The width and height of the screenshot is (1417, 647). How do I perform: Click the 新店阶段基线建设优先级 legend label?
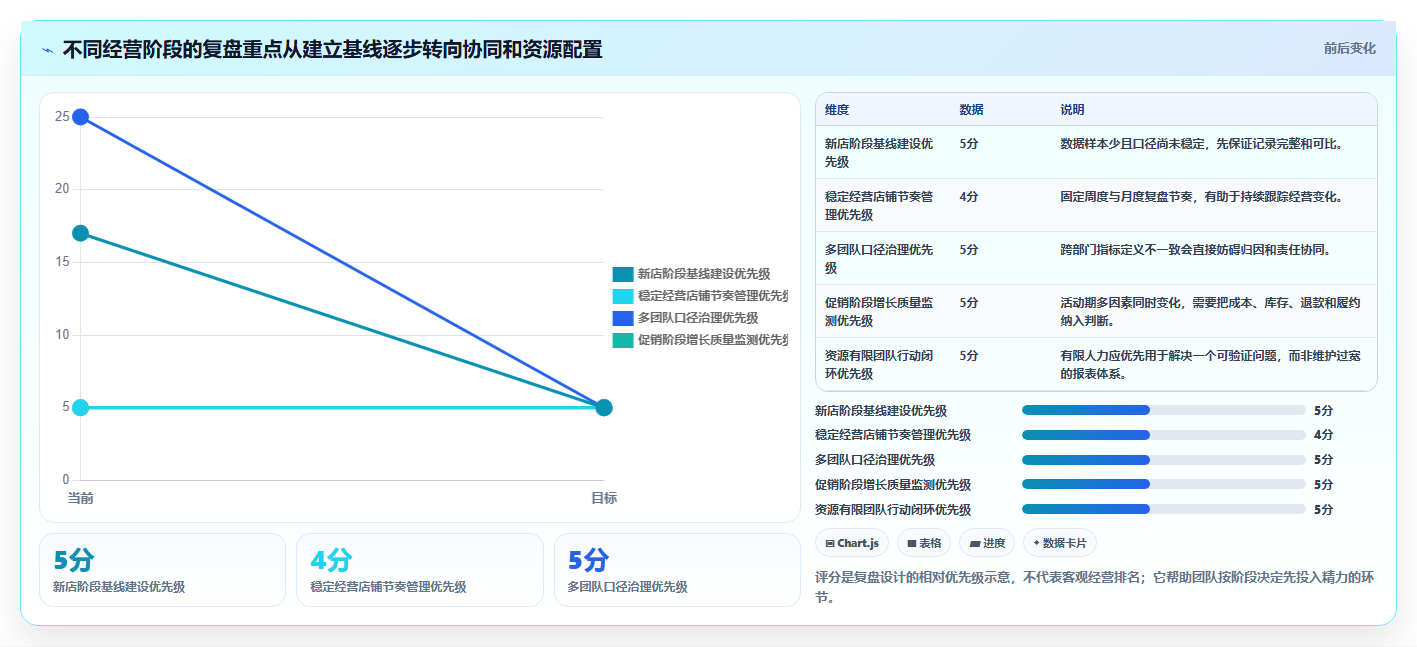(704, 274)
